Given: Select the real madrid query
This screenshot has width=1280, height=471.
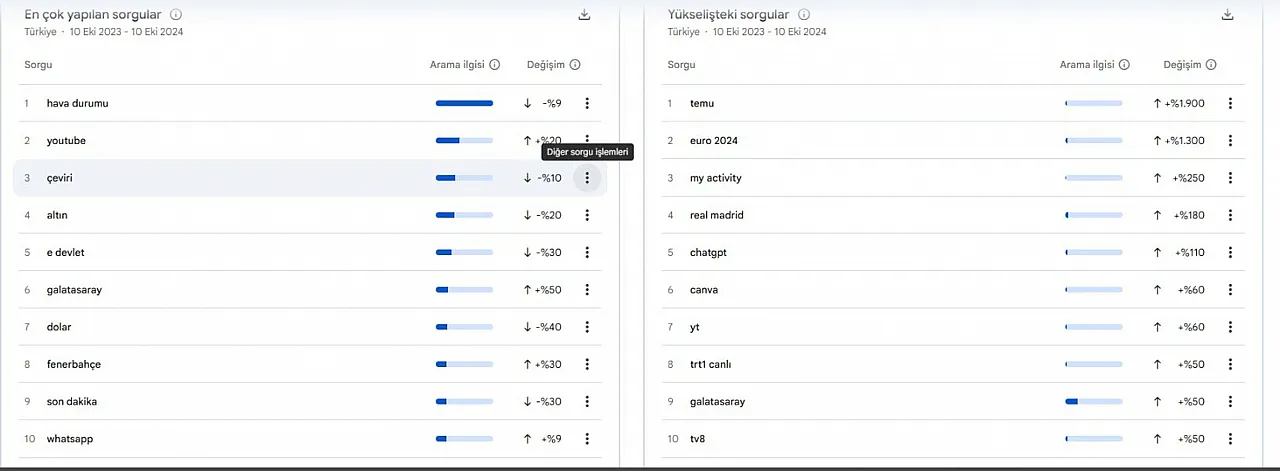Looking at the screenshot, I should click(x=717, y=215).
